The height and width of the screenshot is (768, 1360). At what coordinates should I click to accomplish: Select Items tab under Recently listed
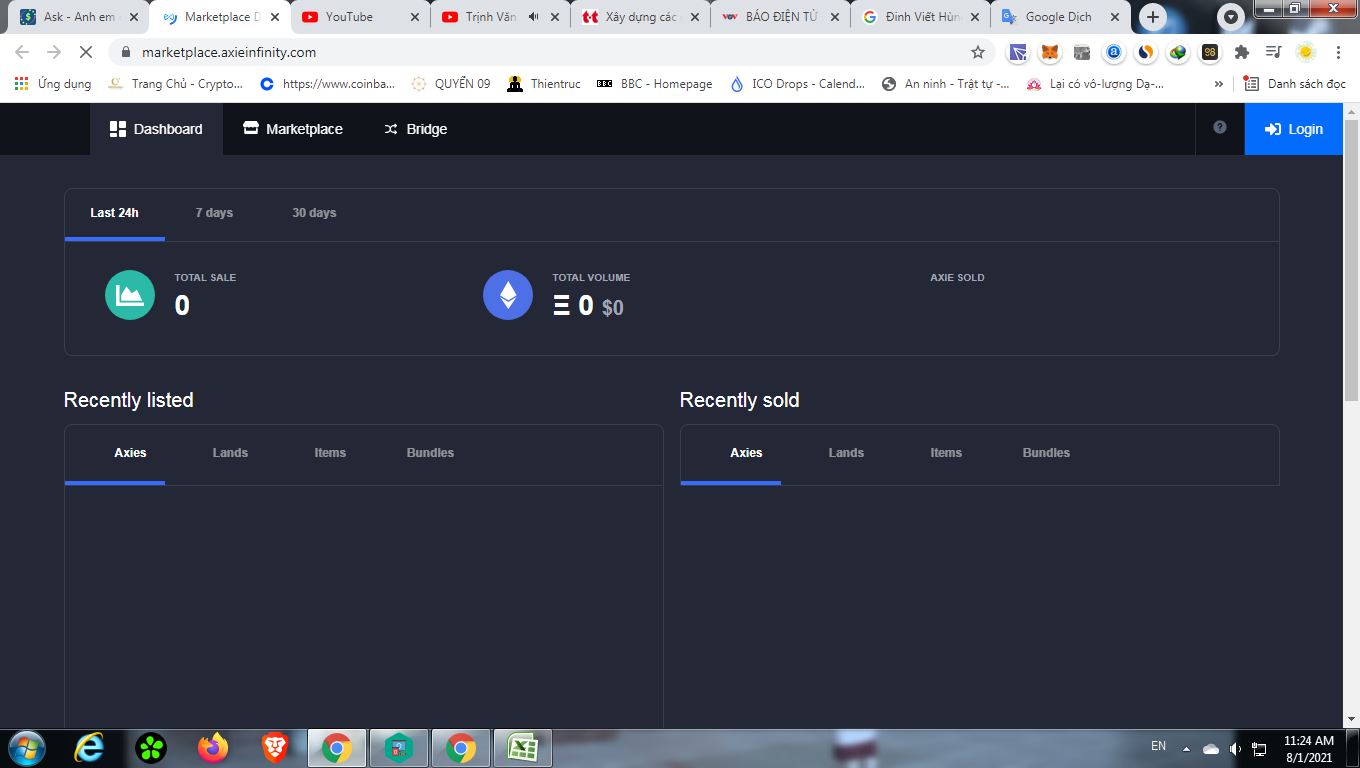pyautogui.click(x=330, y=453)
